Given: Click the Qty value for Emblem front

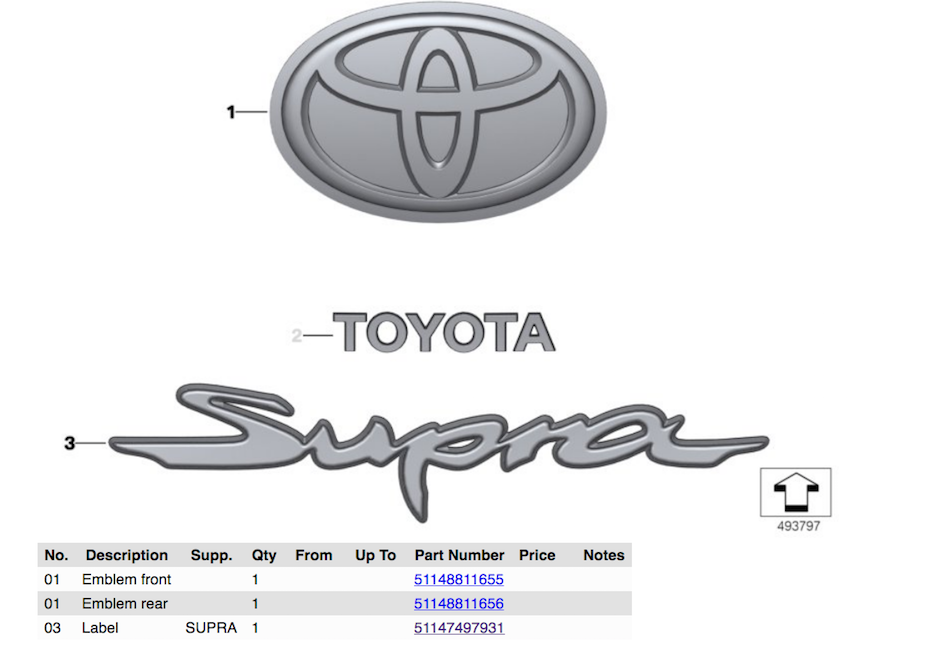Looking at the screenshot, I should coord(255,579).
